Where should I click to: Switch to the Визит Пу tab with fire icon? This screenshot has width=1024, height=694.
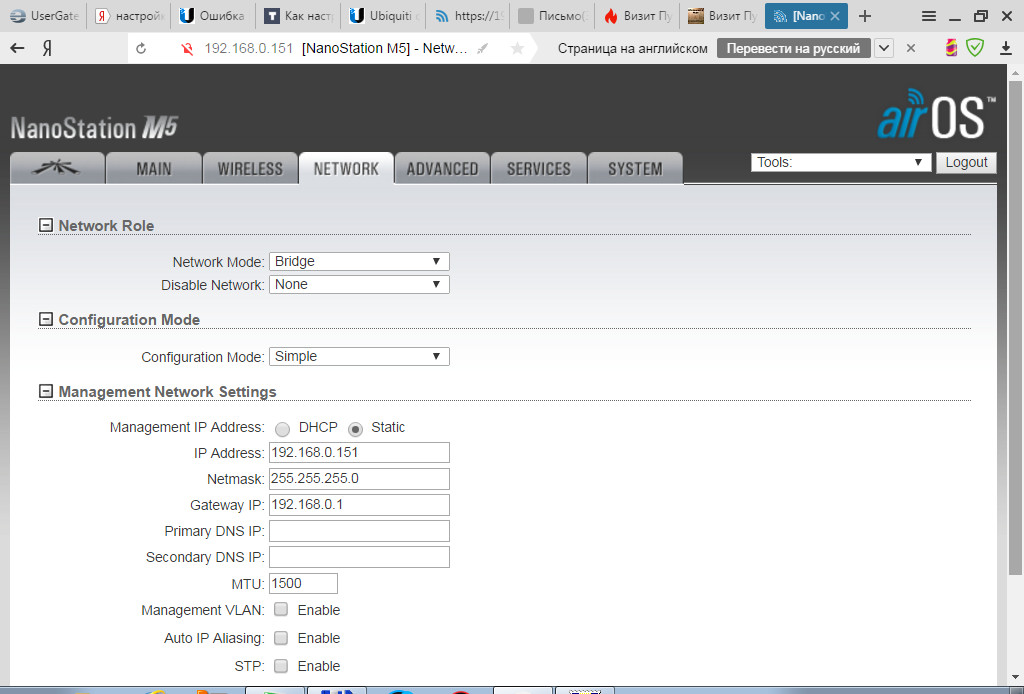[x=637, y=16]
